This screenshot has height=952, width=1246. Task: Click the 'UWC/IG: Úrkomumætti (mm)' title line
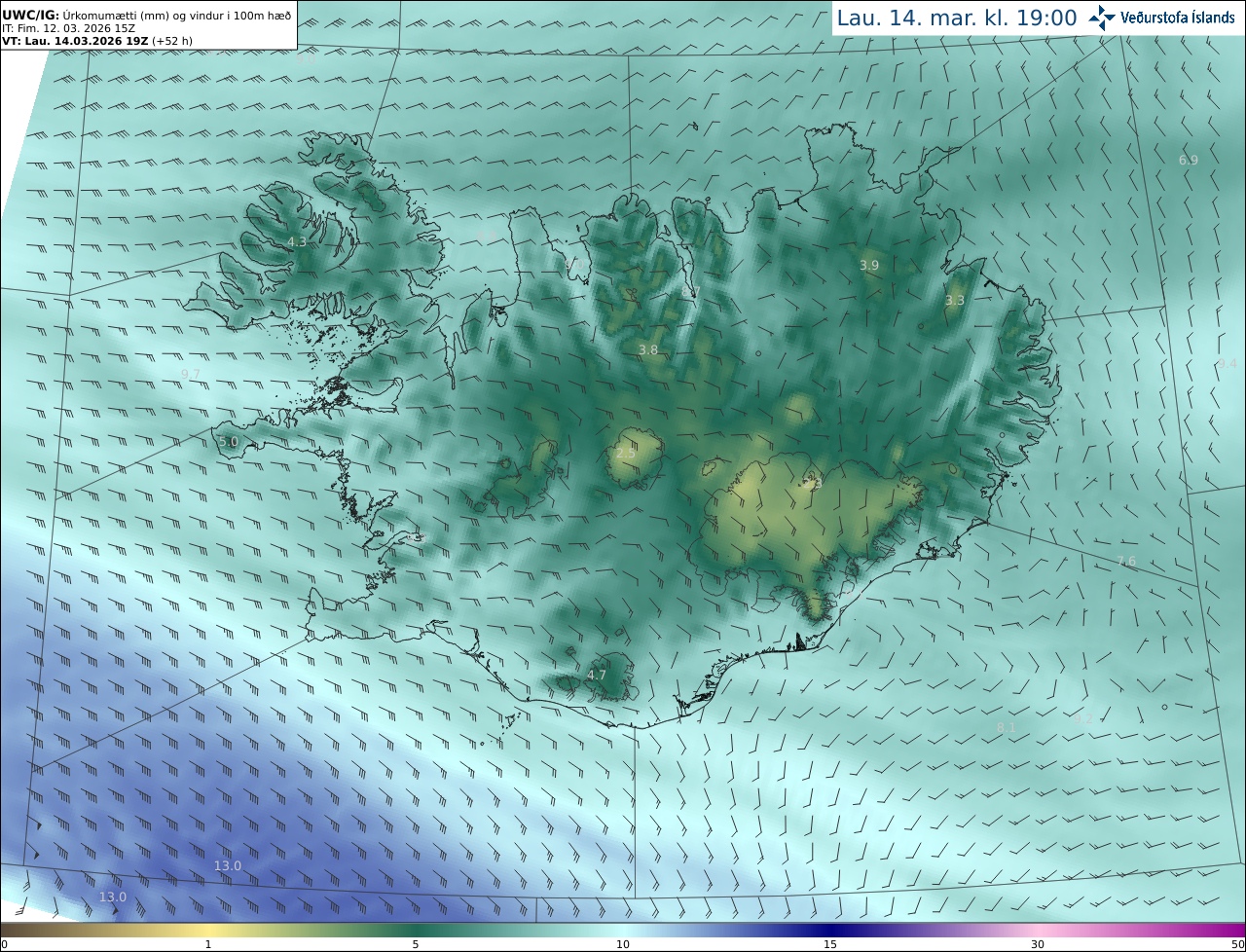pos(146,15)
